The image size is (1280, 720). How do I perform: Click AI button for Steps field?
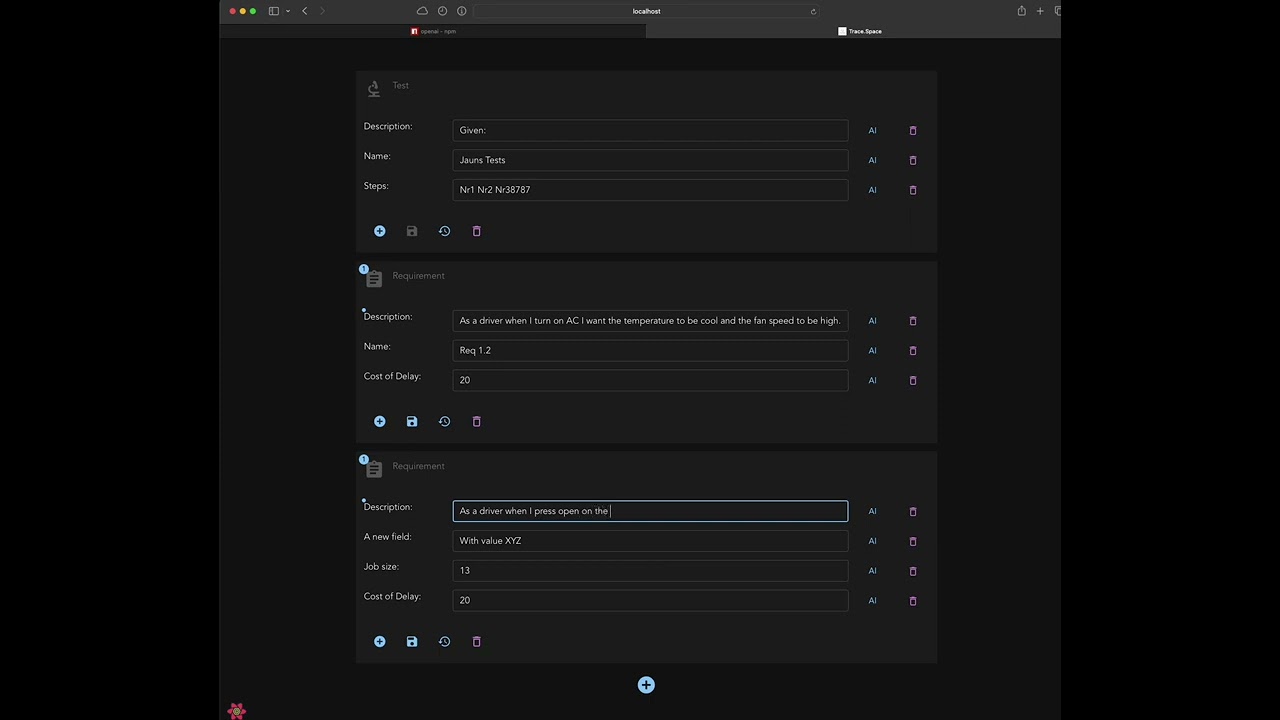tap(872, 190)
